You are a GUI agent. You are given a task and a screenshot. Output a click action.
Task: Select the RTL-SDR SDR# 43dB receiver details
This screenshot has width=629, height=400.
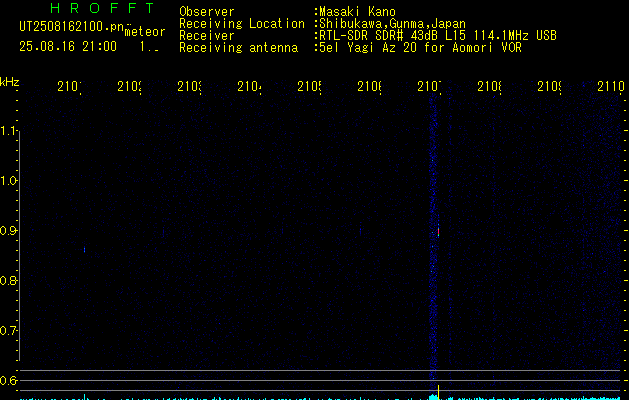pyautogui.click(x=438, y=36)
